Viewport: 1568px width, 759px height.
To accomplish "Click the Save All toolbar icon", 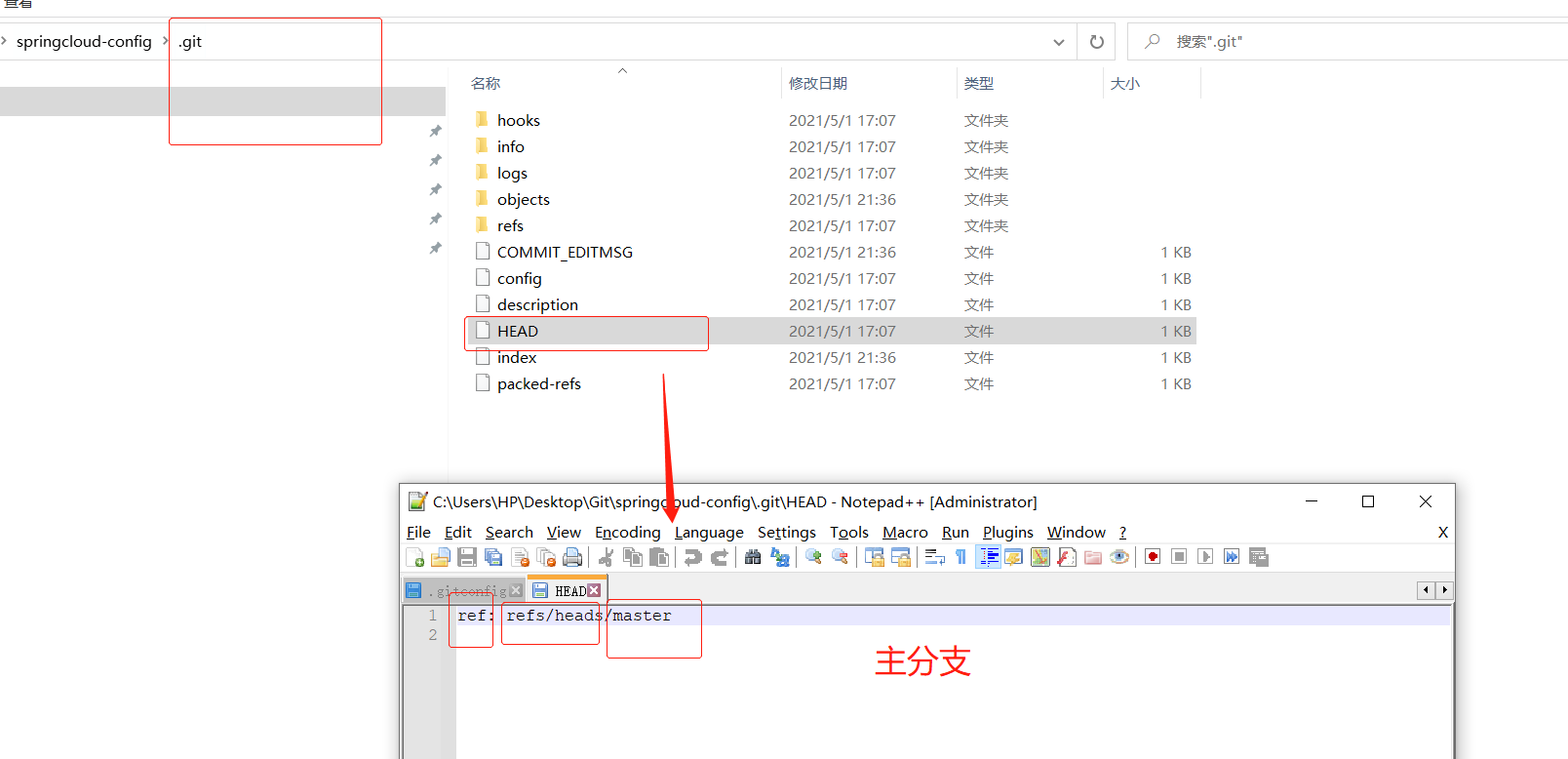I will [x=493, y=557].
